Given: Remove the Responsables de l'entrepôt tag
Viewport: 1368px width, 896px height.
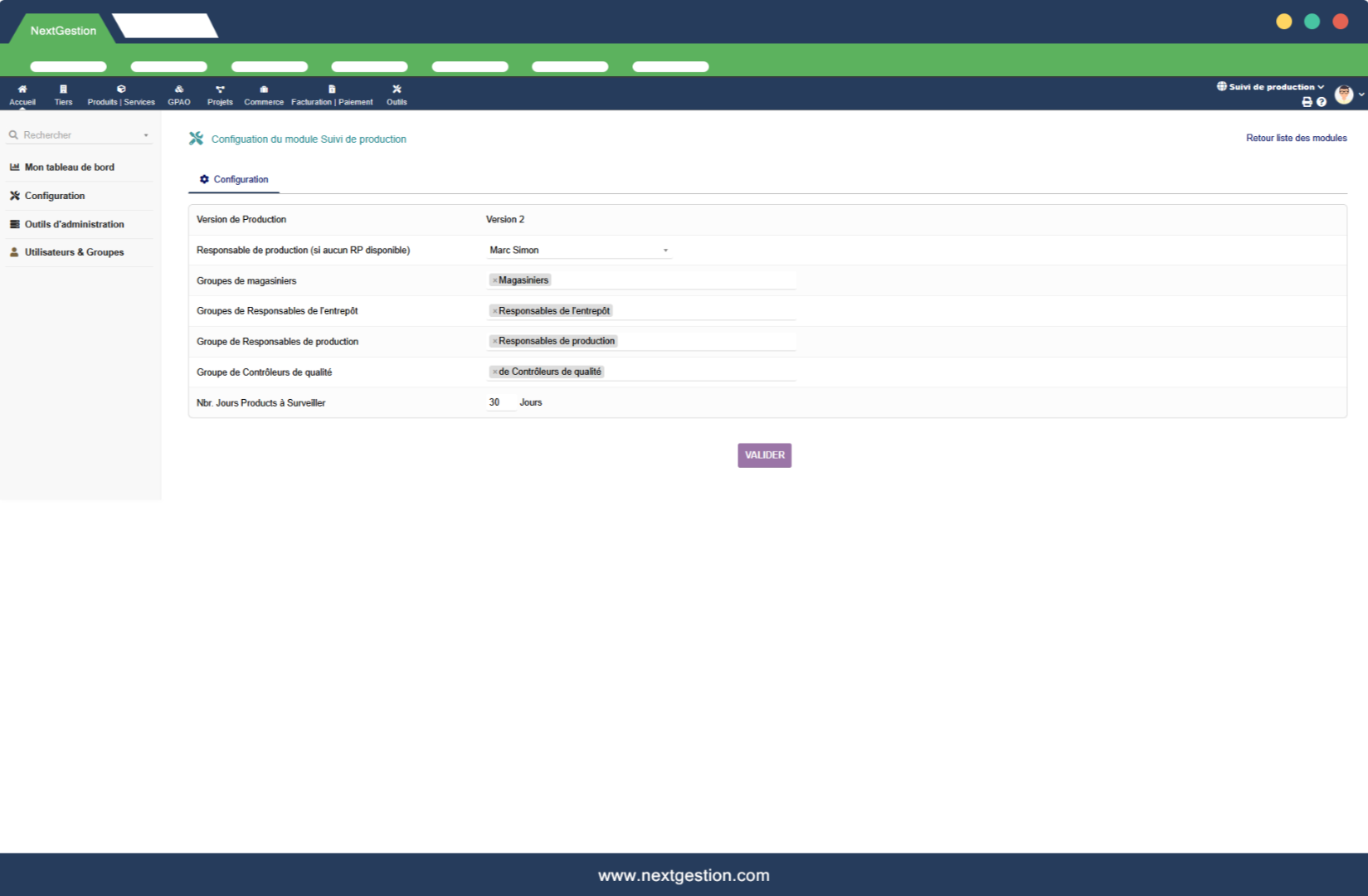Looking at the screenshot, I should (494, 311).
